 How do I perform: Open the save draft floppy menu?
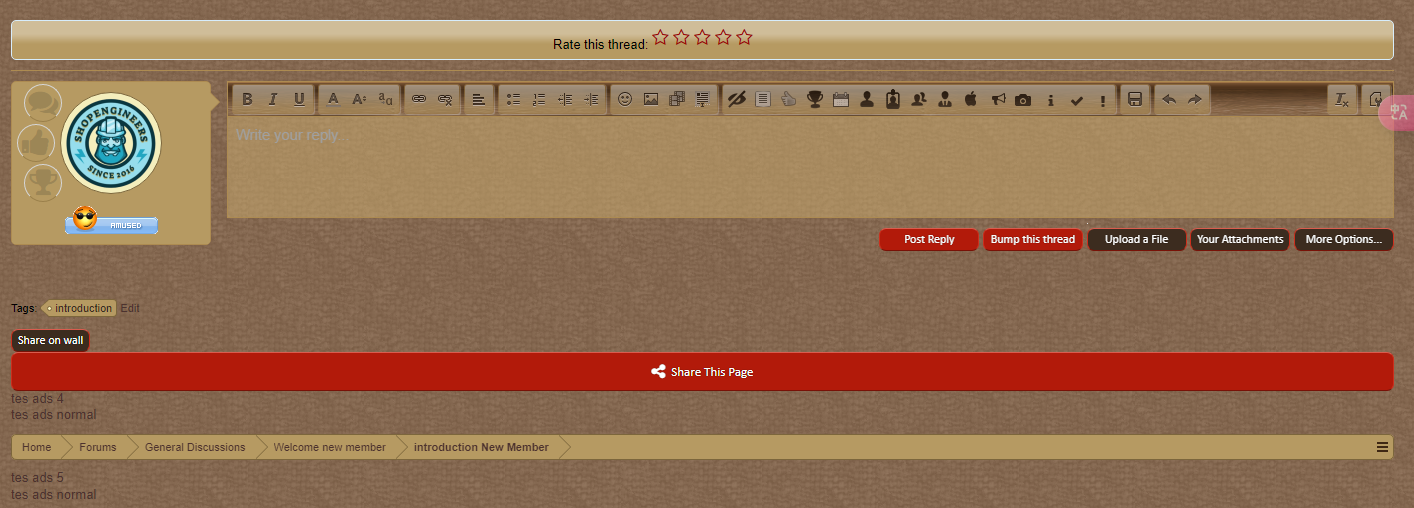coord(1135,99)
